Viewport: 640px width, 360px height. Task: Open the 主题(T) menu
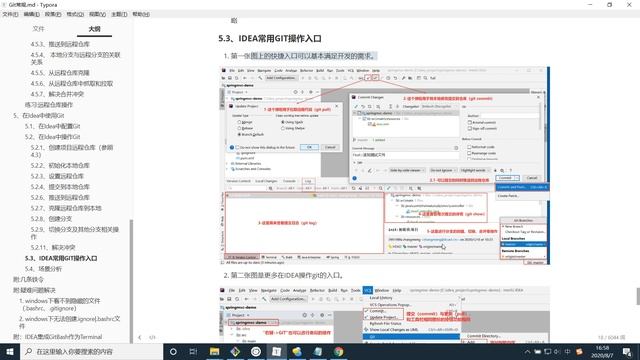pos(119,14)
